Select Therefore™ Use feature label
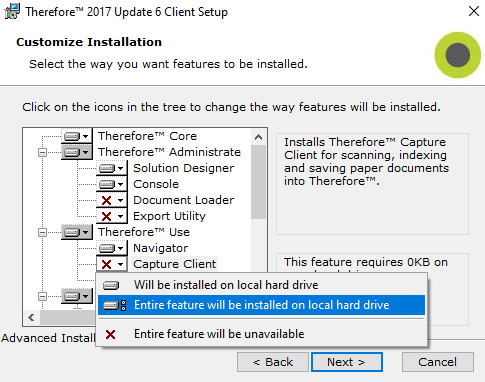Image resolution: width=485 pixels, height=382 pixels. (x=144, y=232)
